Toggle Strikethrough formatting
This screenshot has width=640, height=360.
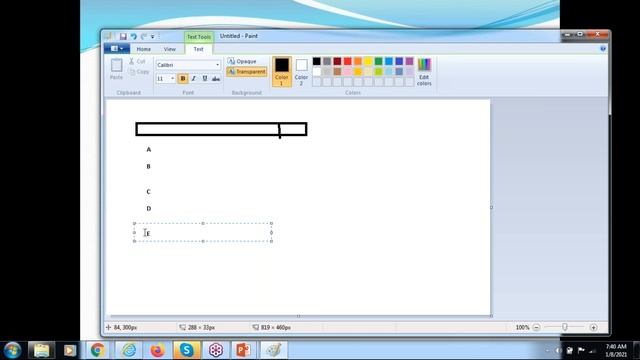[216, 78]
